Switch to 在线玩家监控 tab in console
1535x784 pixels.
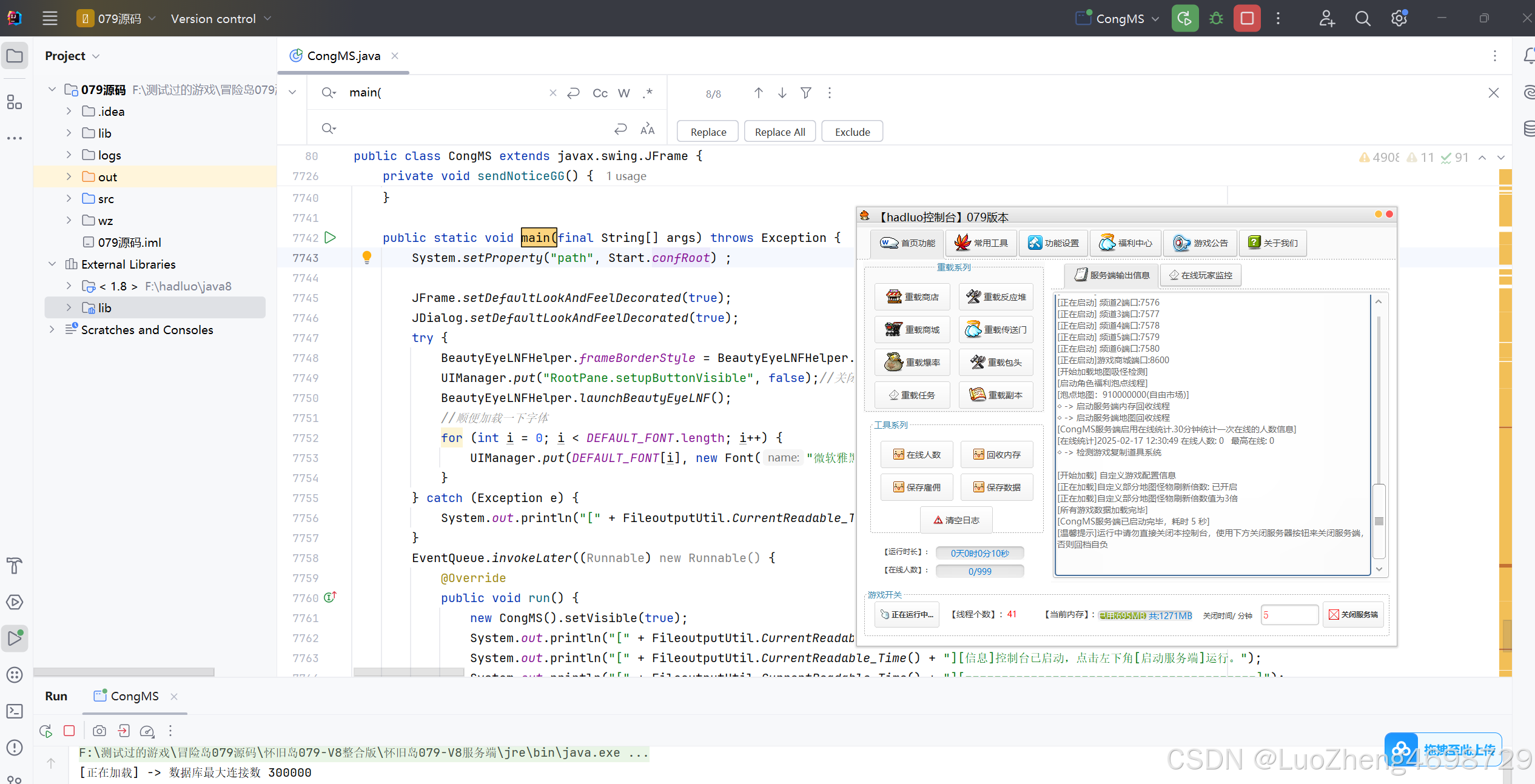coord(1201,275)
